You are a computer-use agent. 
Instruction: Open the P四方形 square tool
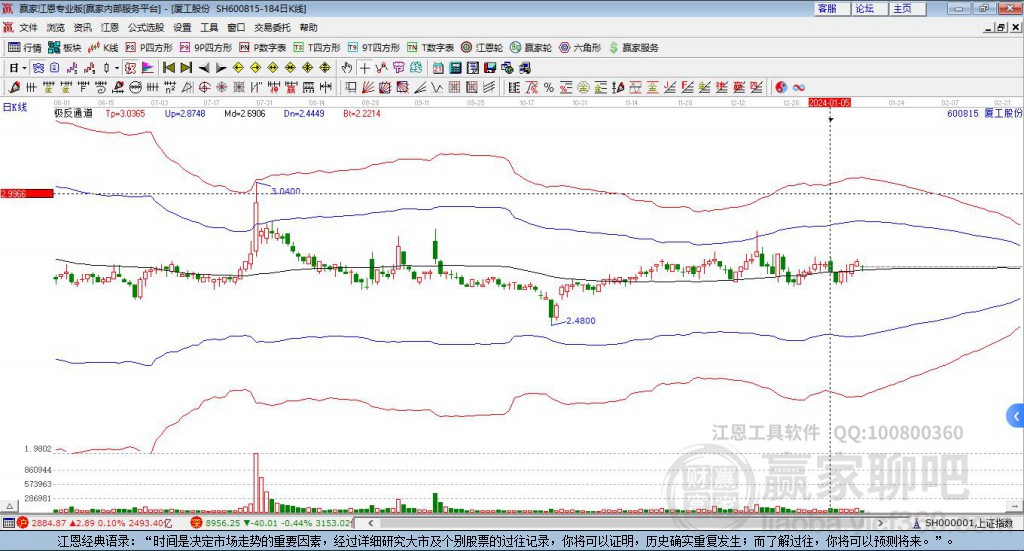pyautogui.click(x=149, y=48)
